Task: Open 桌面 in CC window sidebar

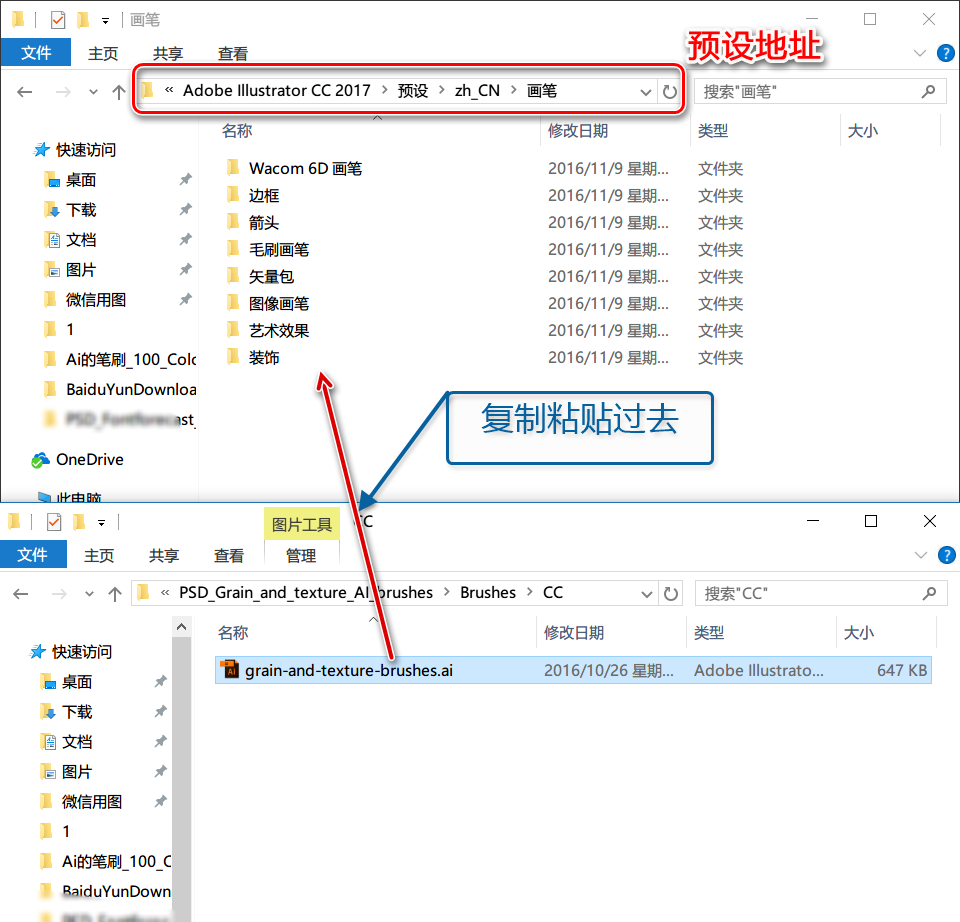Action: click(77, 681)
